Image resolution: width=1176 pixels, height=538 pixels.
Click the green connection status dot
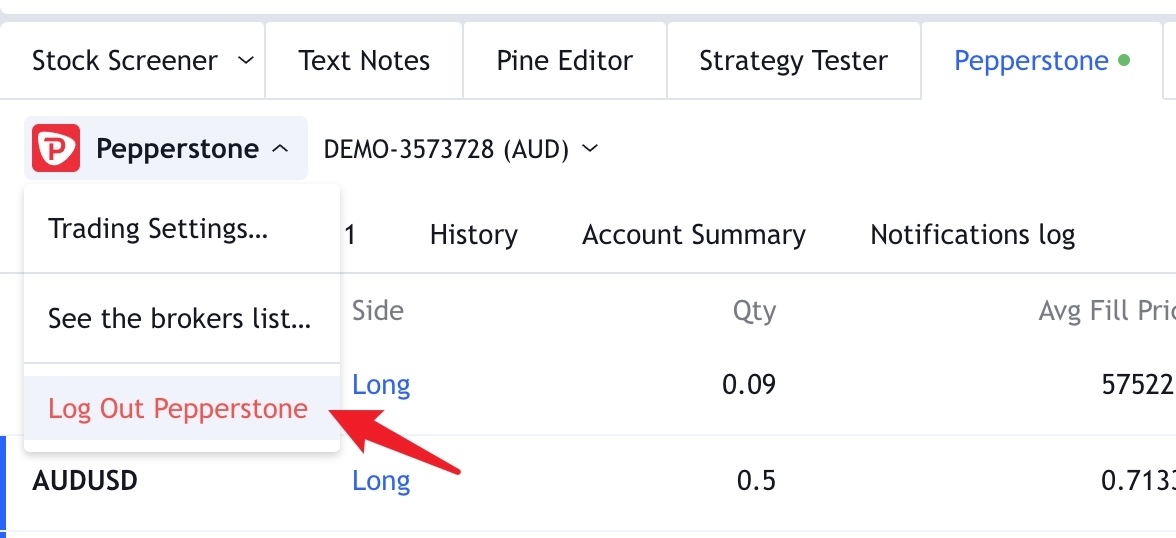click(1124, 61)
